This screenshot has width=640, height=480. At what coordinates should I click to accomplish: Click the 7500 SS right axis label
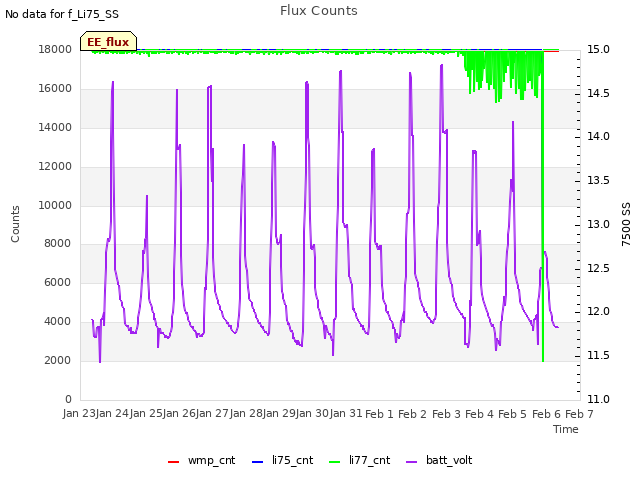[x=626, y=224]
